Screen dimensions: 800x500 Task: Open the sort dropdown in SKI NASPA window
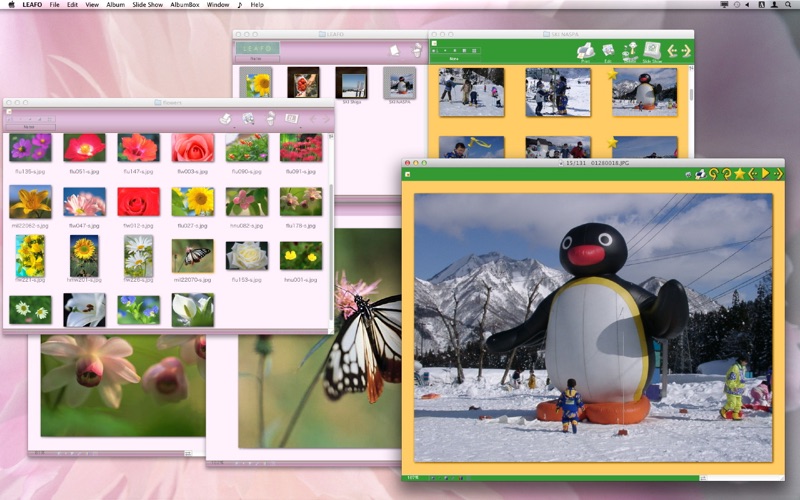click(x=455, y=59)
